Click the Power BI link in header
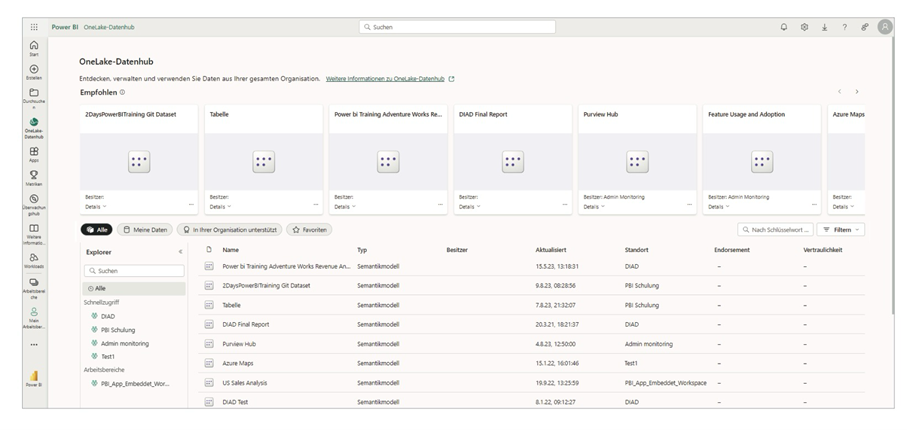The image size is (907, 430). (65, 27)
